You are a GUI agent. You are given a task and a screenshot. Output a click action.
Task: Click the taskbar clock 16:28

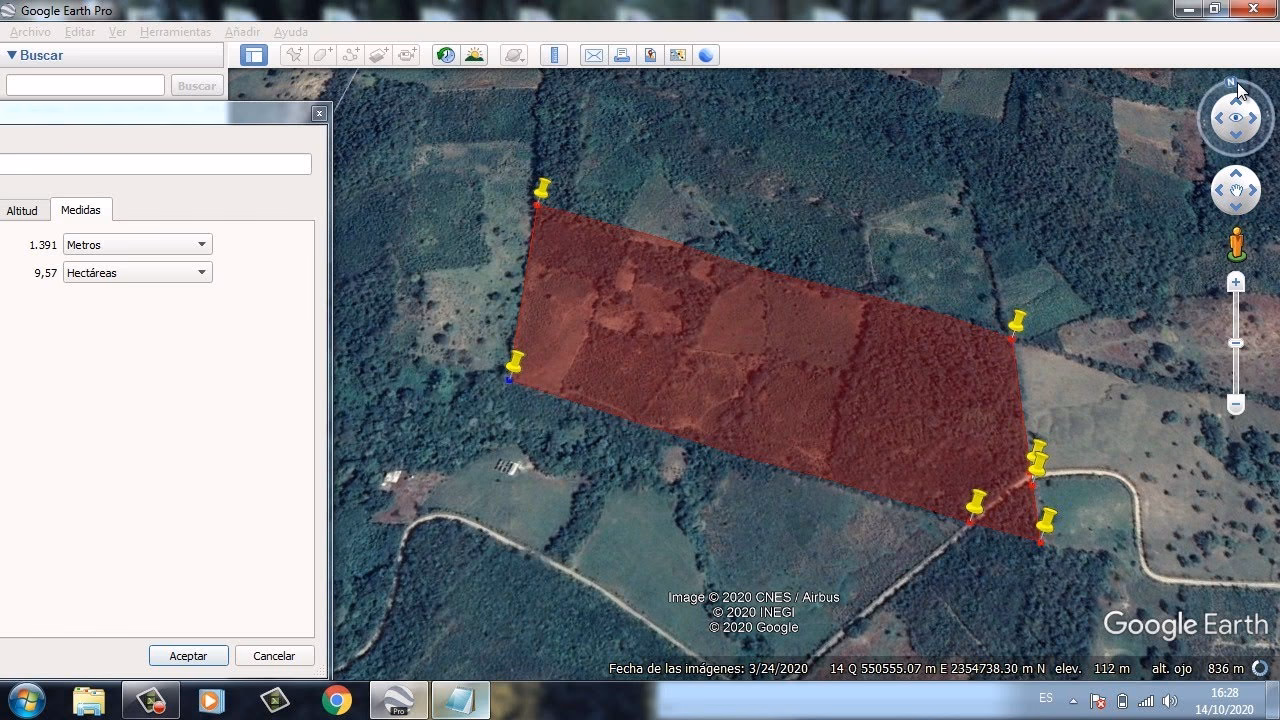pos(1224,693)
